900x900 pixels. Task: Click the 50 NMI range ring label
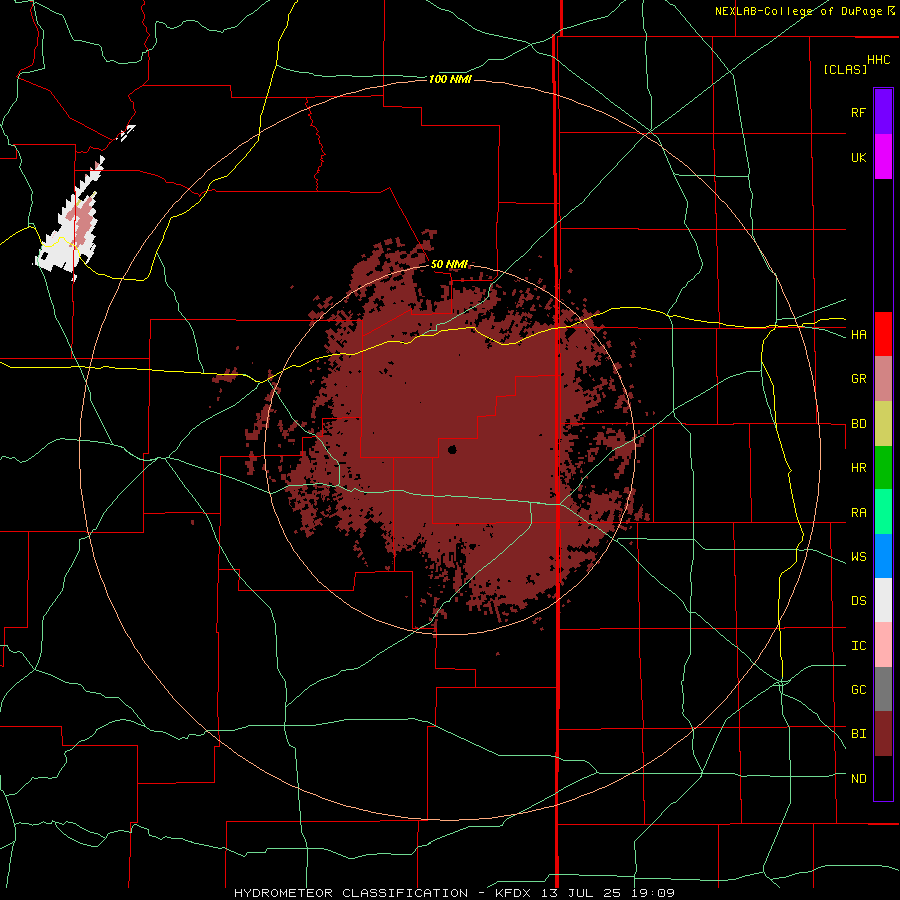(449, 264)
